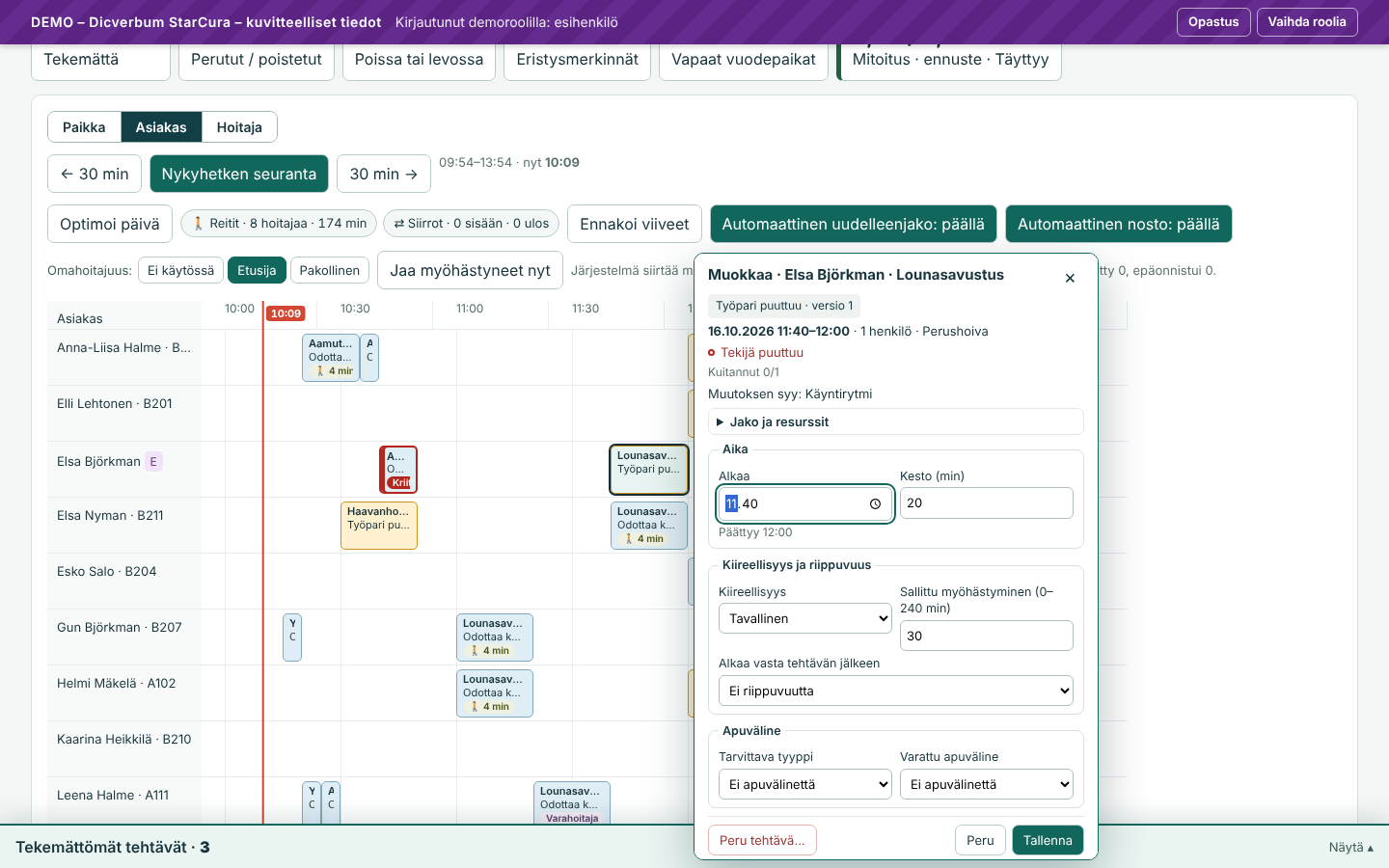Select the Asiakas view tab

click(161, 127)
